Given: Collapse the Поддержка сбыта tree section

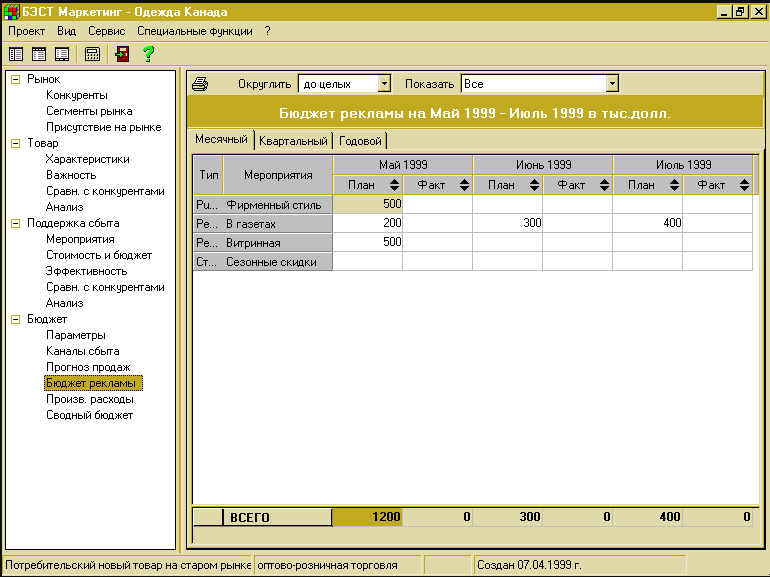Looking at the screenshot, I should (x=15, y=223).
